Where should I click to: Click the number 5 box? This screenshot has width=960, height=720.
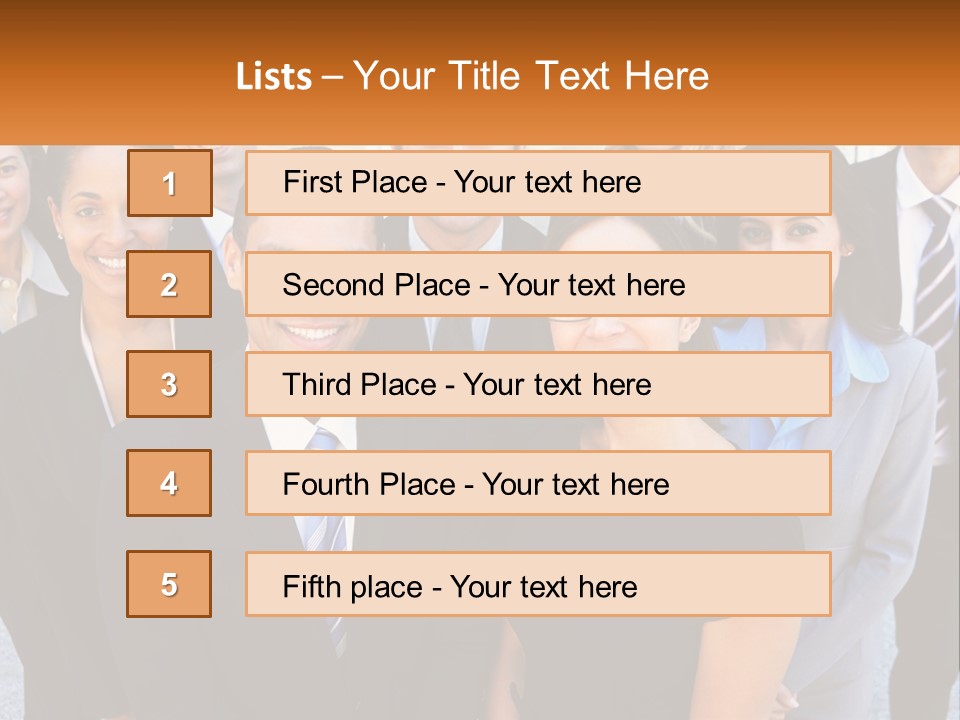(169, 584)
